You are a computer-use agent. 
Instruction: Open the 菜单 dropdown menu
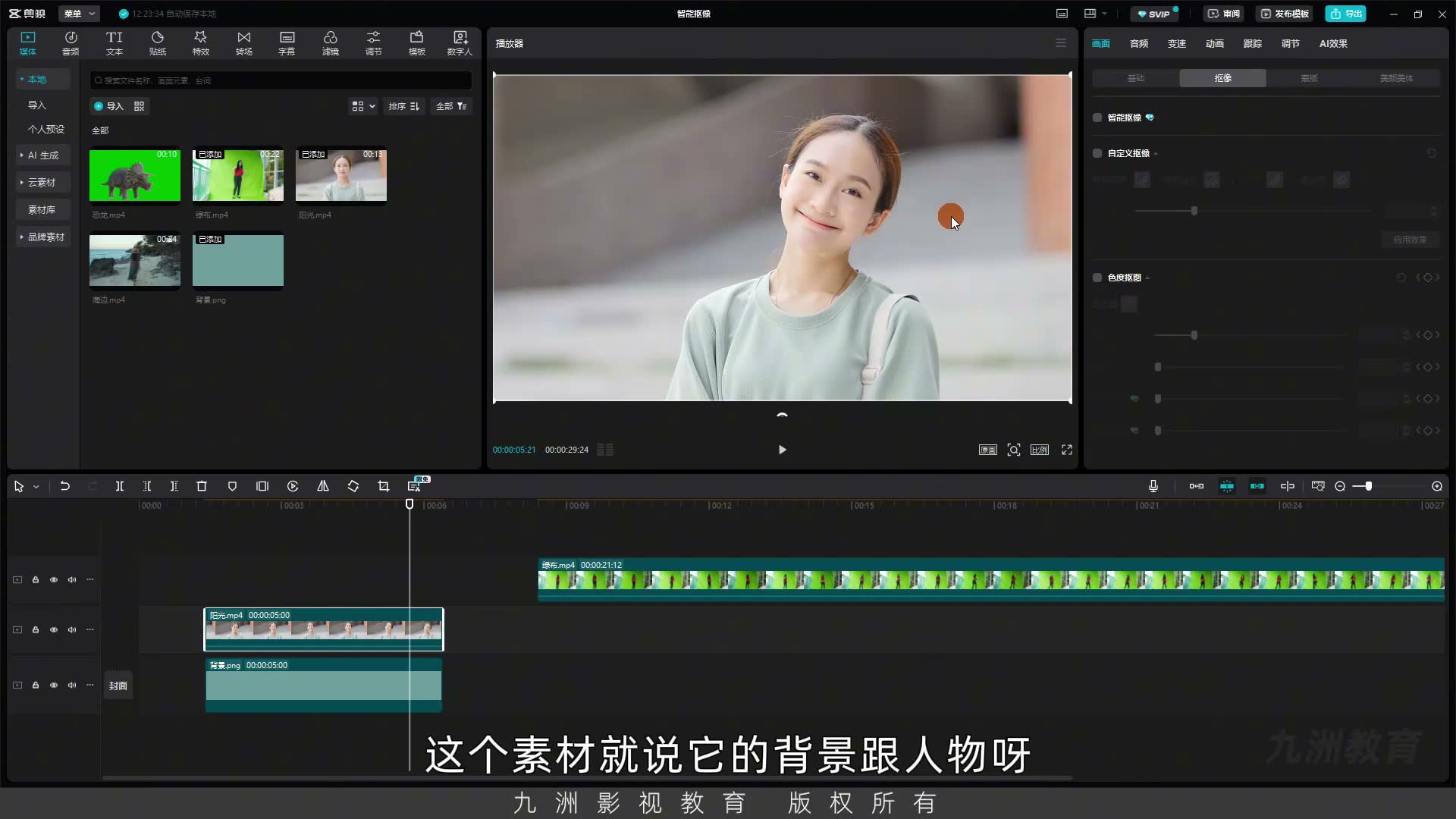click(x=79, y=14)
